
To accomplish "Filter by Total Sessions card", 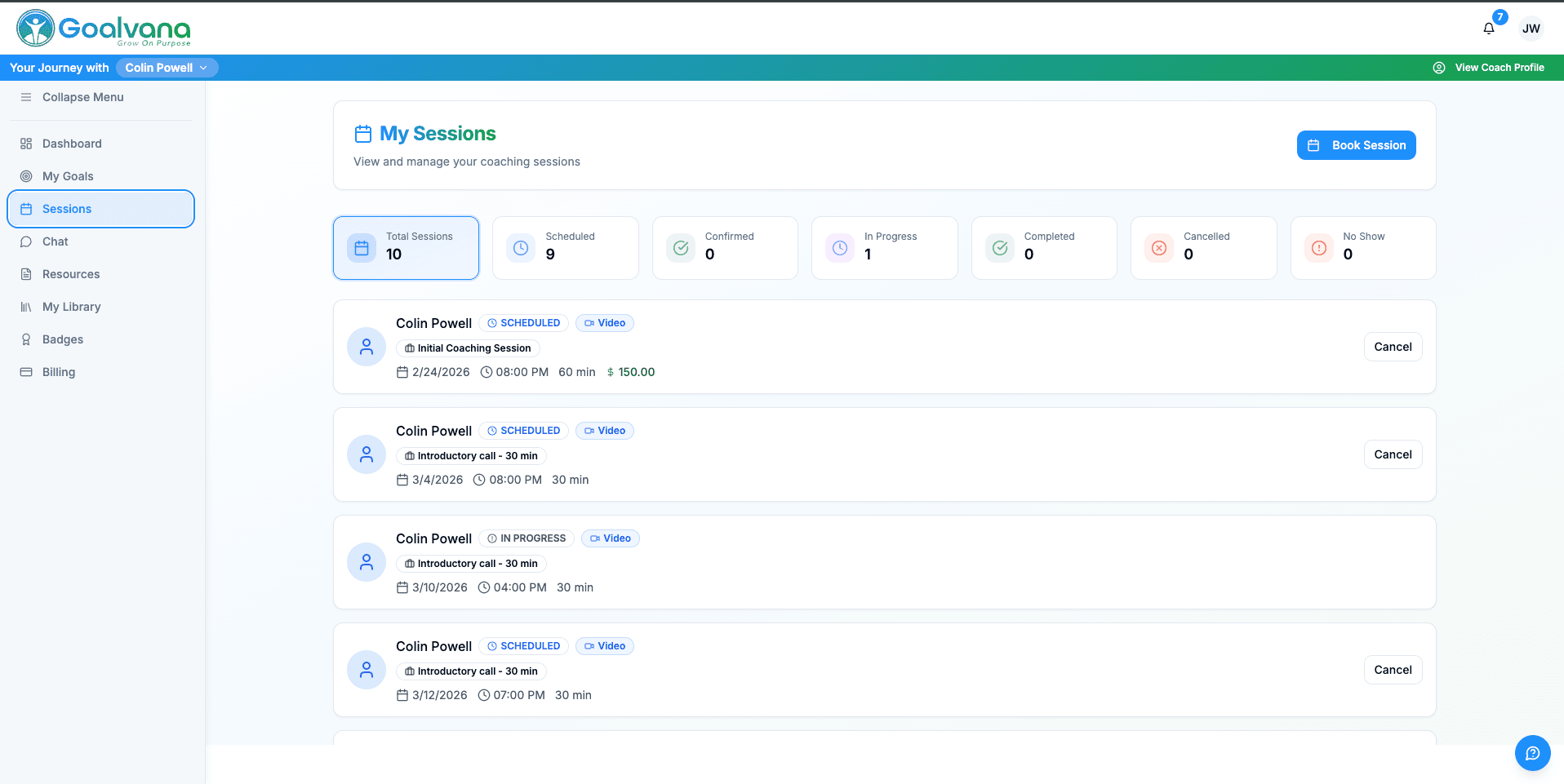I will 406,248.
